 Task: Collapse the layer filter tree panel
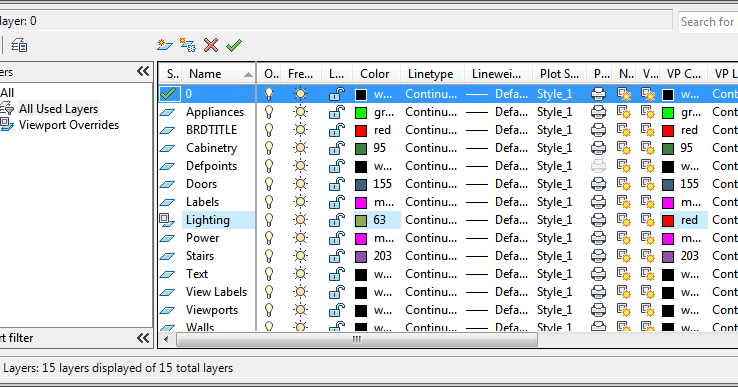143,71
